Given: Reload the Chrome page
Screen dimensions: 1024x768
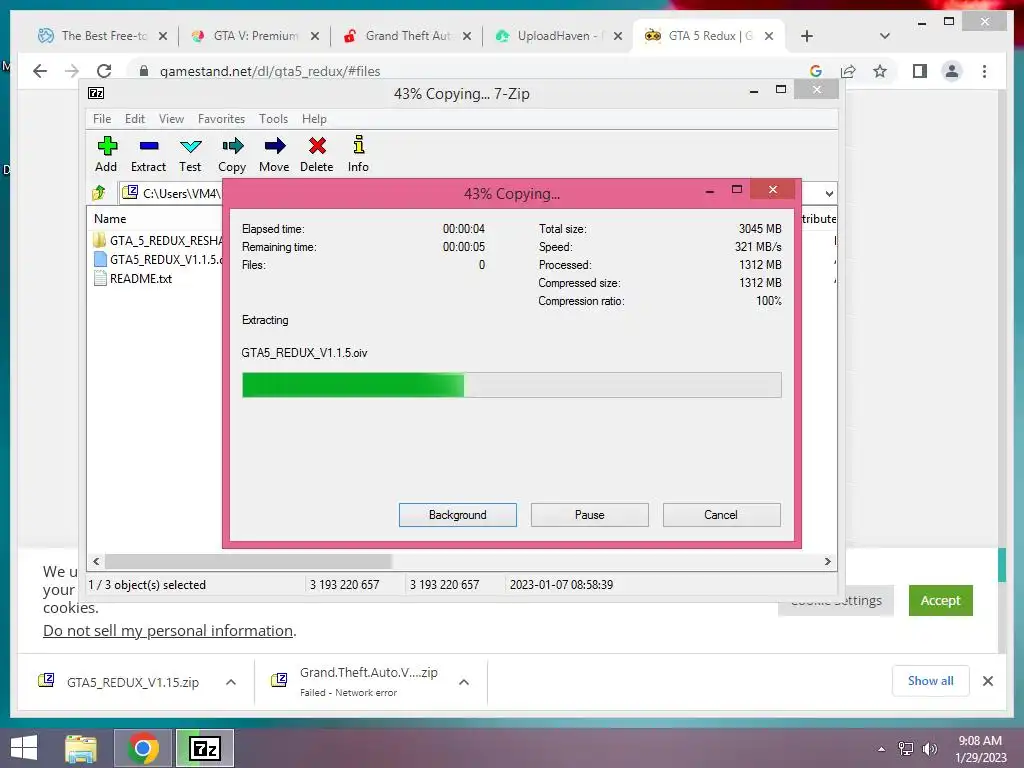Looking at the screenshot, I should pos(104,71).
